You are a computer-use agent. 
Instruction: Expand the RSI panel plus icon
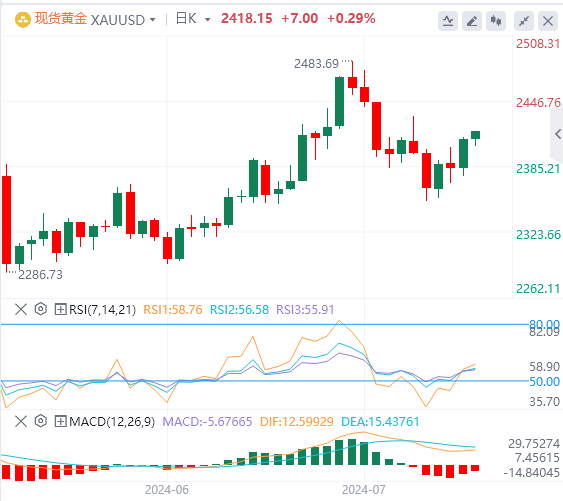[x=60, y=309]
